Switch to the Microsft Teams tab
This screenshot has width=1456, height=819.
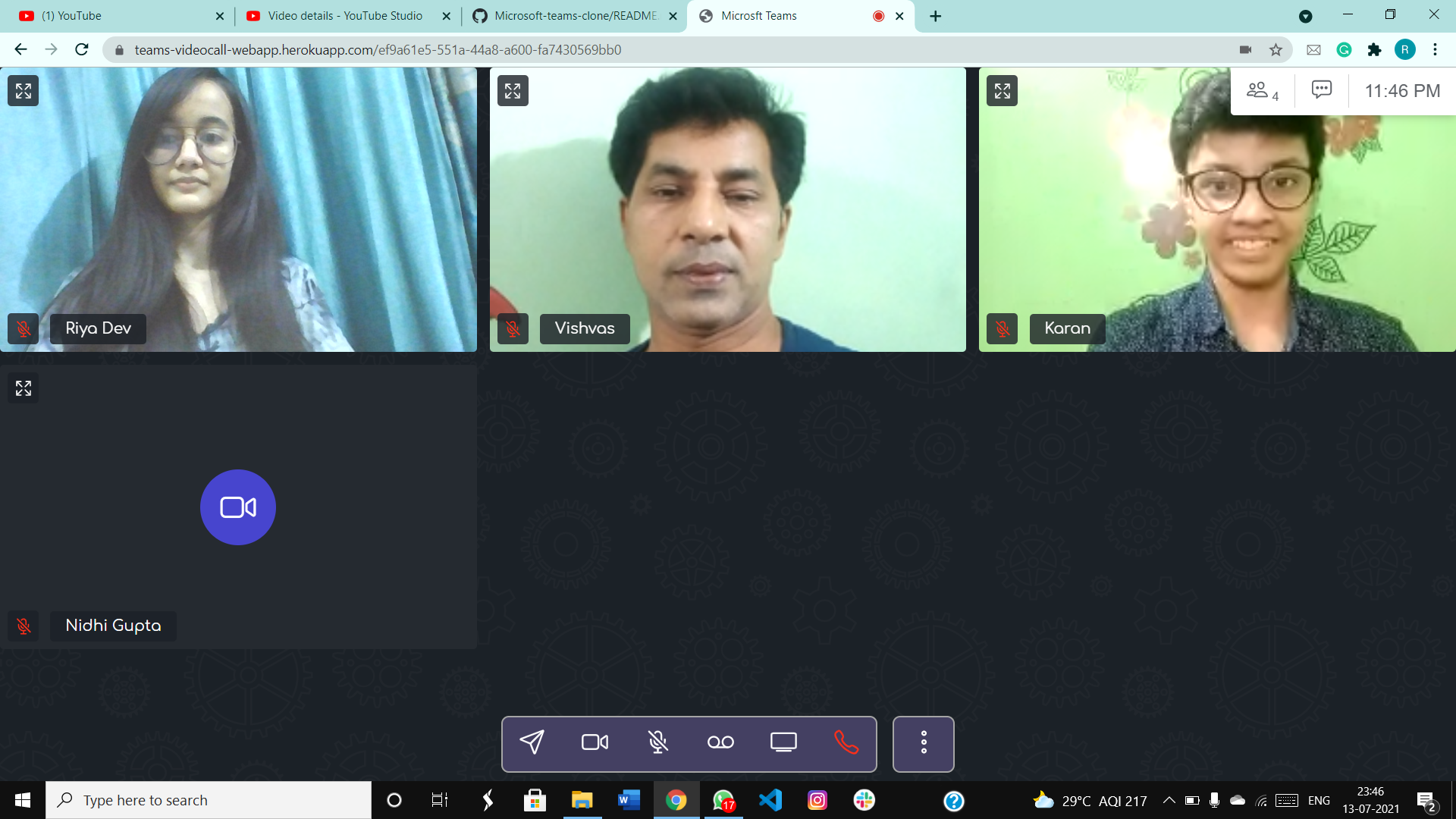[x=758, y=15]
